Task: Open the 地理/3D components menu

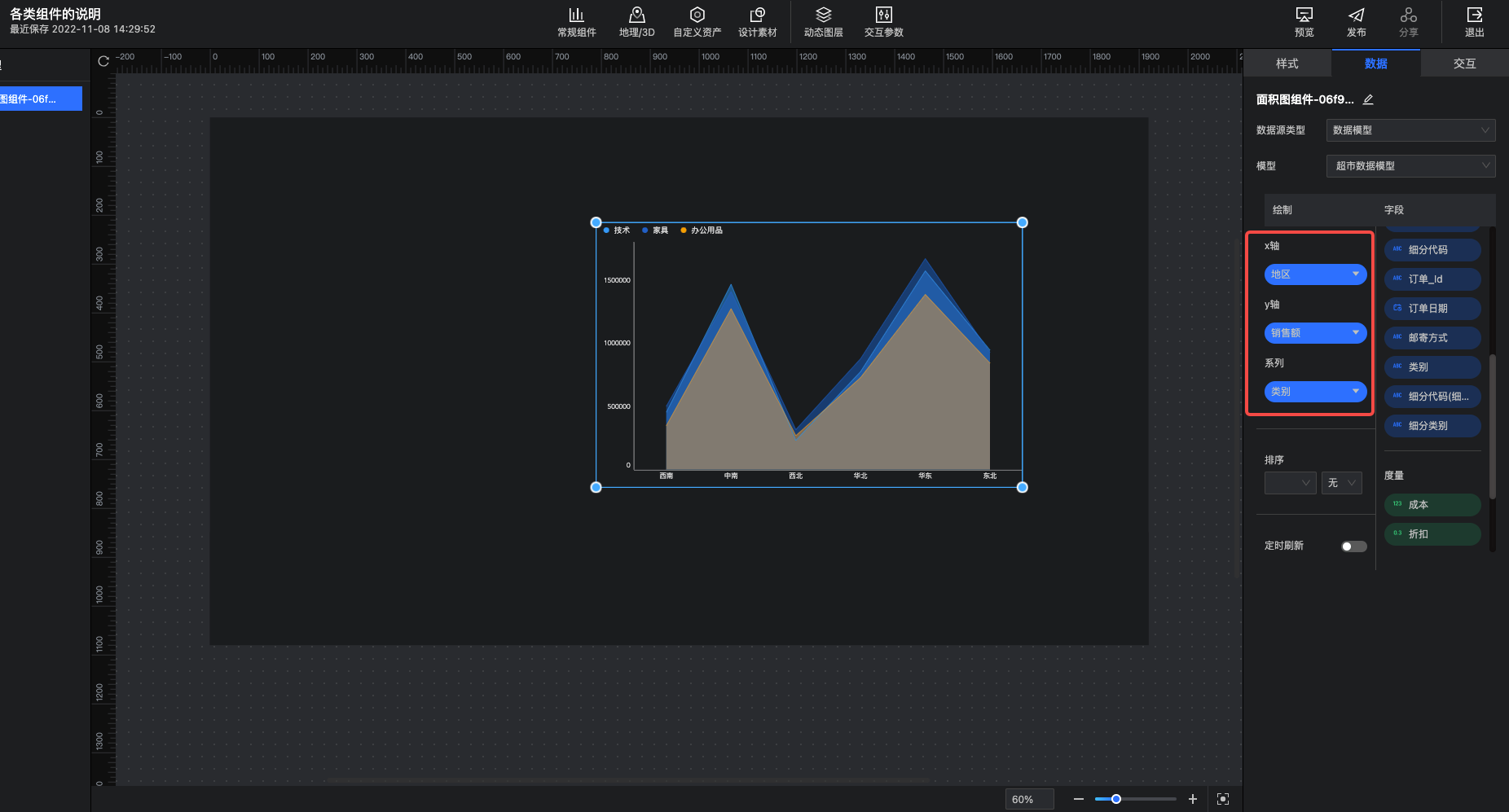Action: [636, 22]
